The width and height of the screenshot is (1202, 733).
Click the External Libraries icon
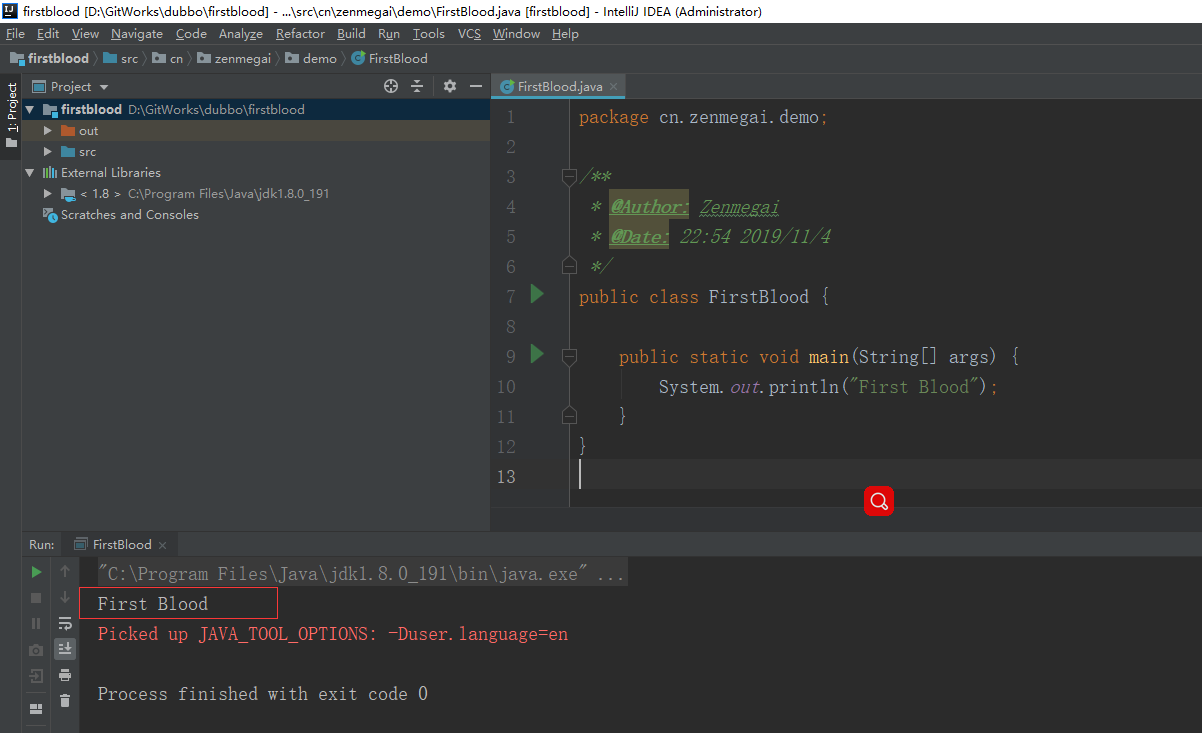coord(50,172)
